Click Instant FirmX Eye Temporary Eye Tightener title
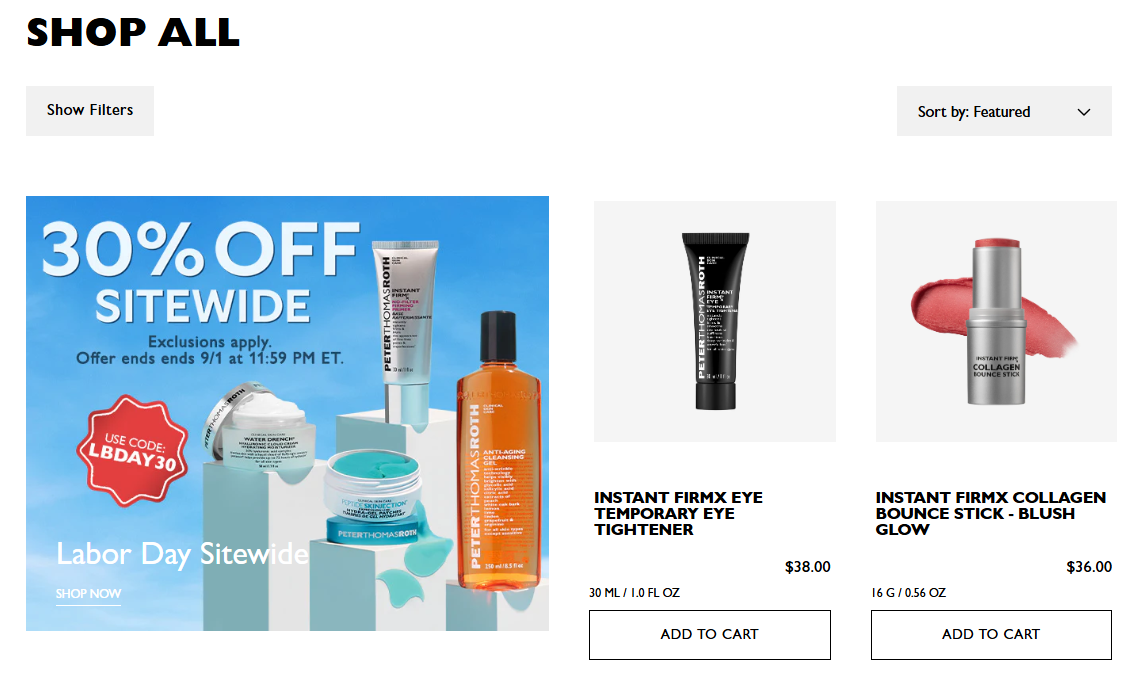 [678, 513]
